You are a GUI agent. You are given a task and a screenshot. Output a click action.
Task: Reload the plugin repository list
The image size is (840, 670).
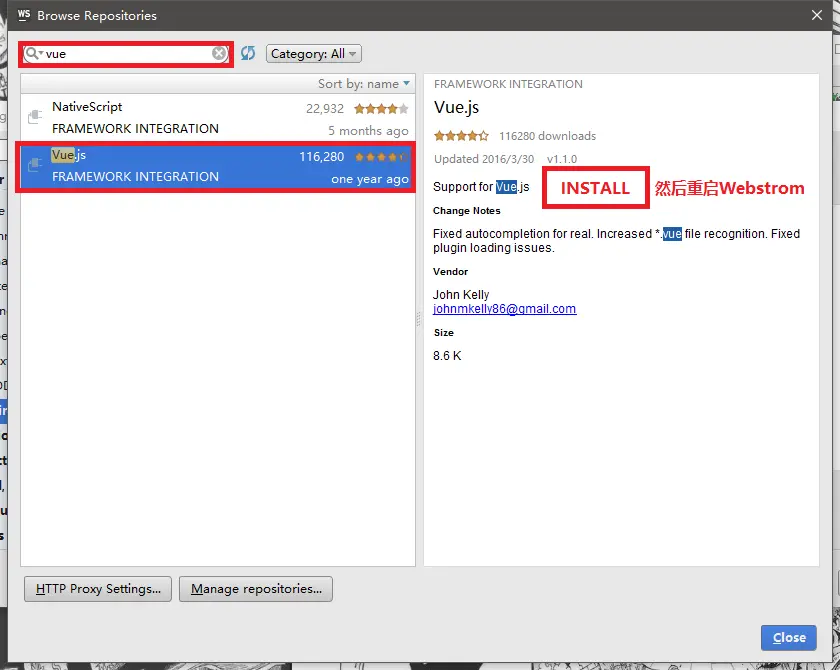point(248,53)
